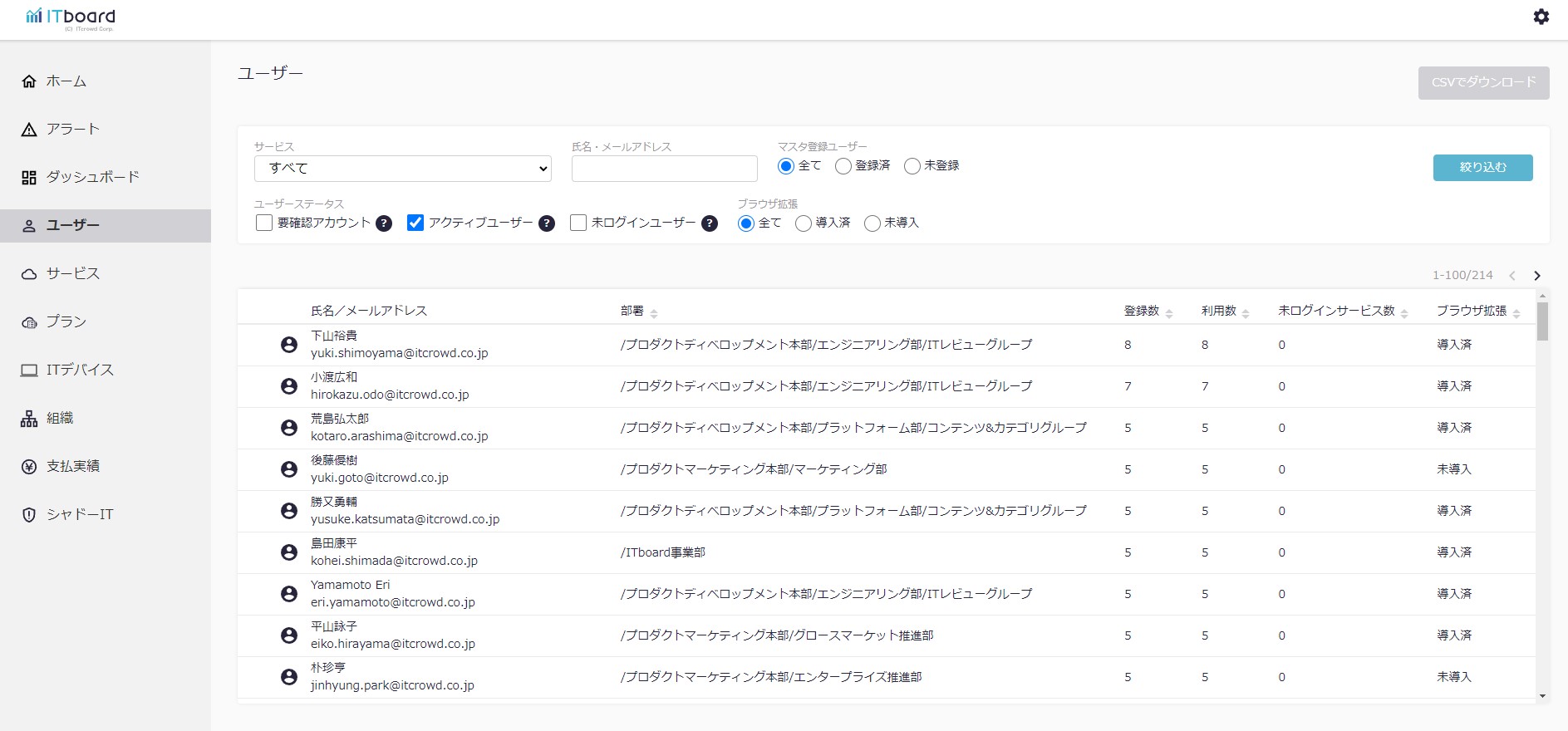This screenshot has height=731, width=1568.
Task: Click the 組織 hierarchy icon
Action: click(29, 419)
